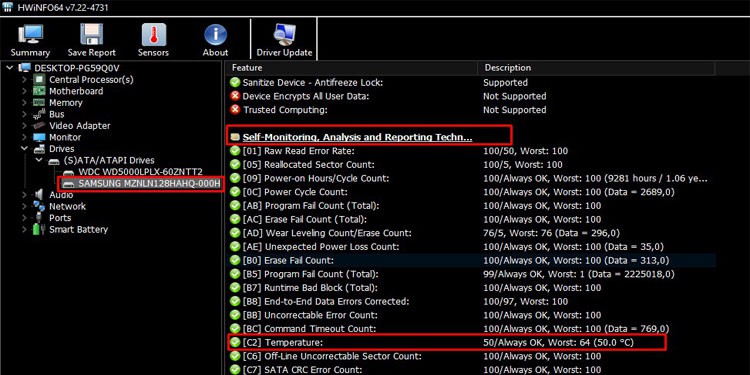
Task: Collapse the (S)ATA/ATAPI Drives node
Action: pos(40,160)
